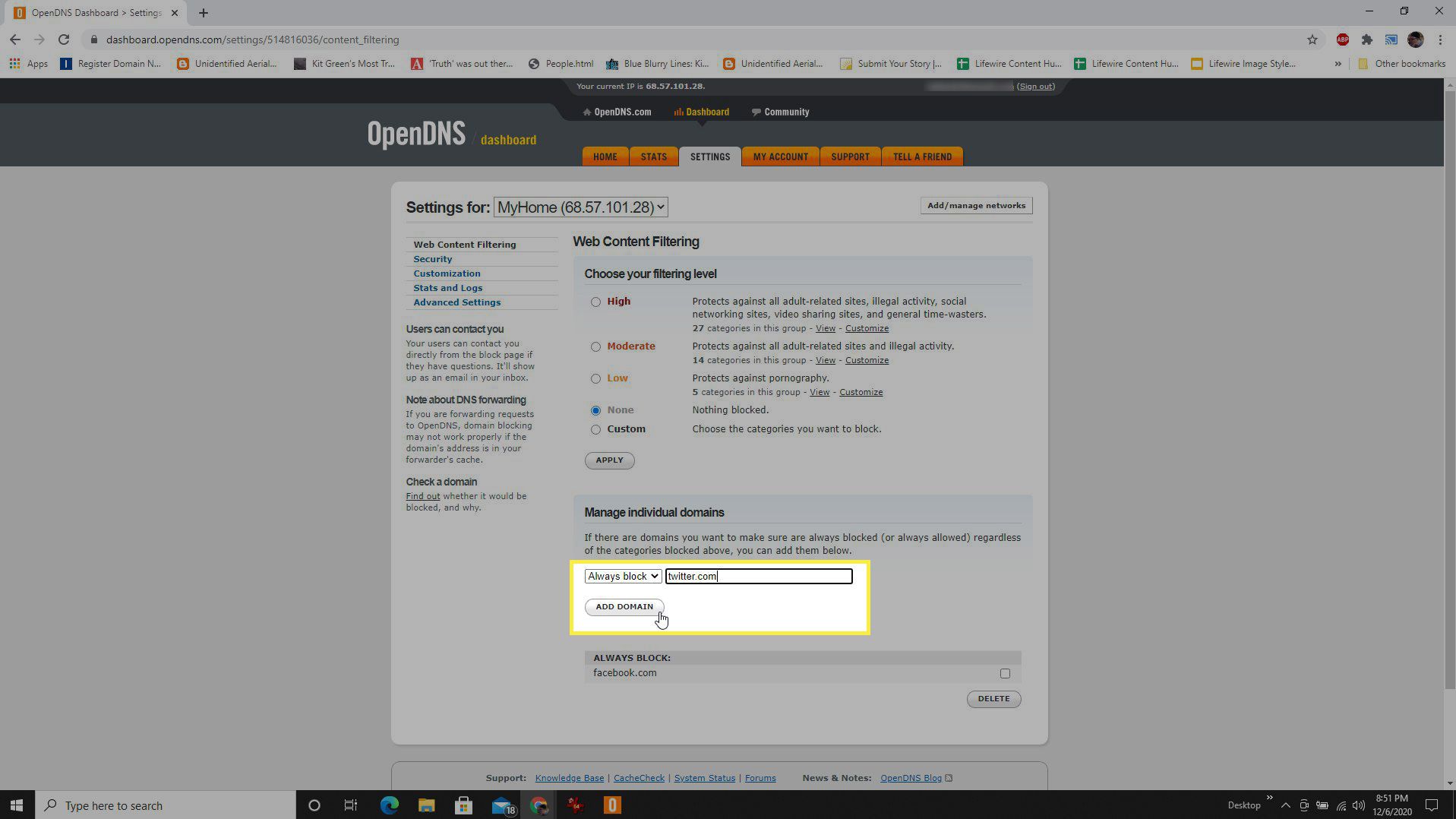The height and width of the screenshot is (819, 1456).
Task: Open orange app icon on taskbar
Action: click(612, 805)
